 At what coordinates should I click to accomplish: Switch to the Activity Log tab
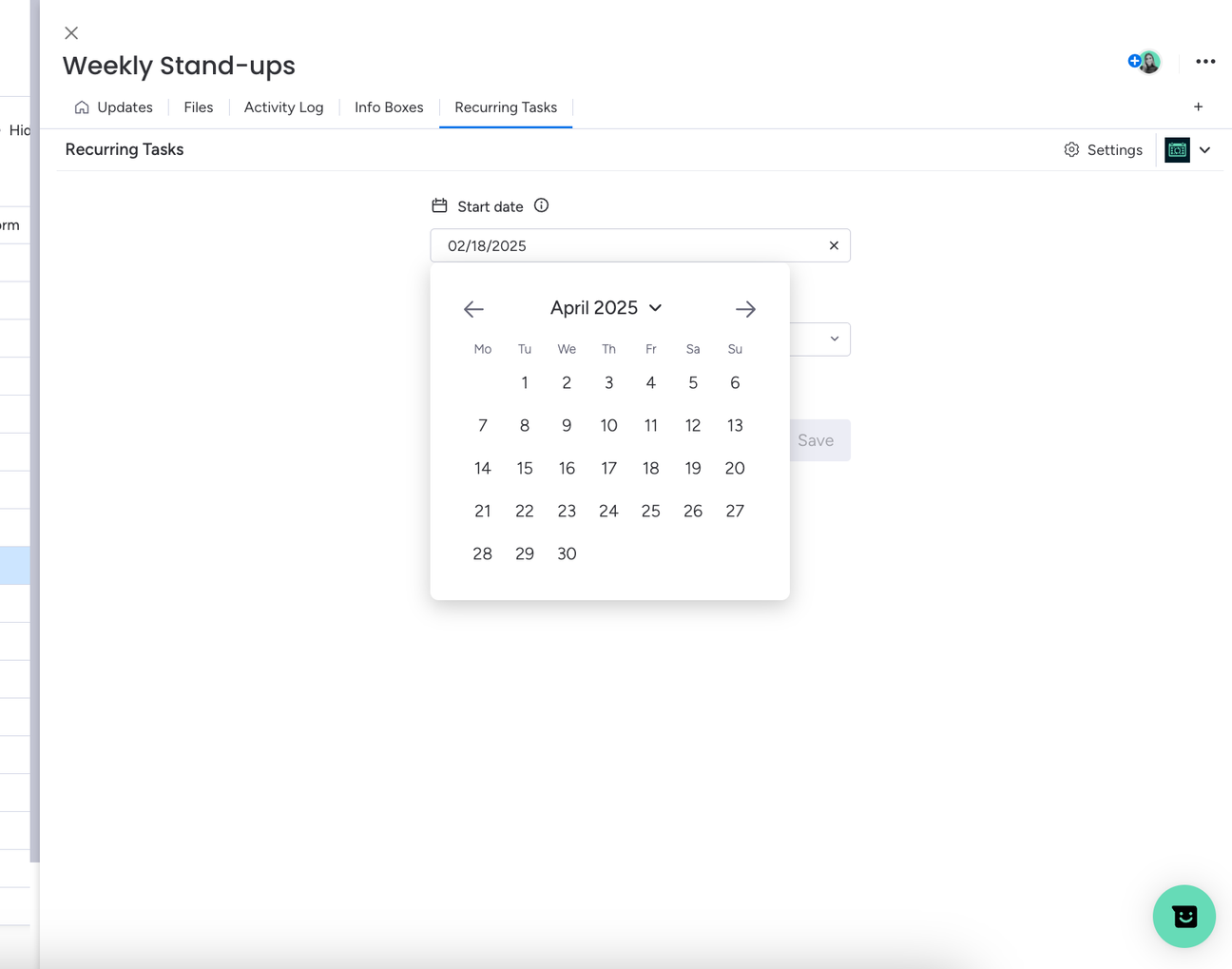coord(283,107)
